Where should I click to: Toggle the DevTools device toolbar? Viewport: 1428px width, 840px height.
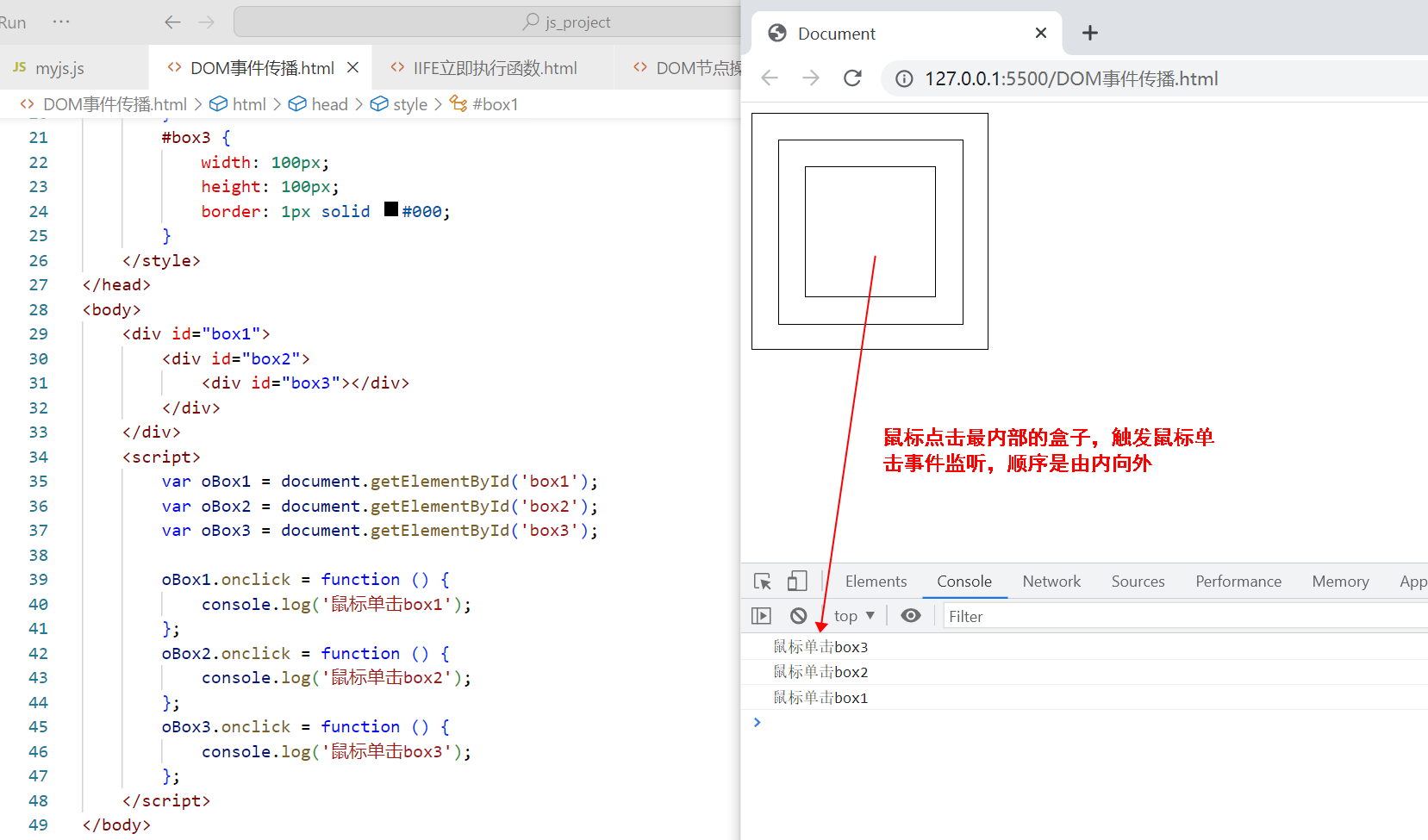click(797, 582)
